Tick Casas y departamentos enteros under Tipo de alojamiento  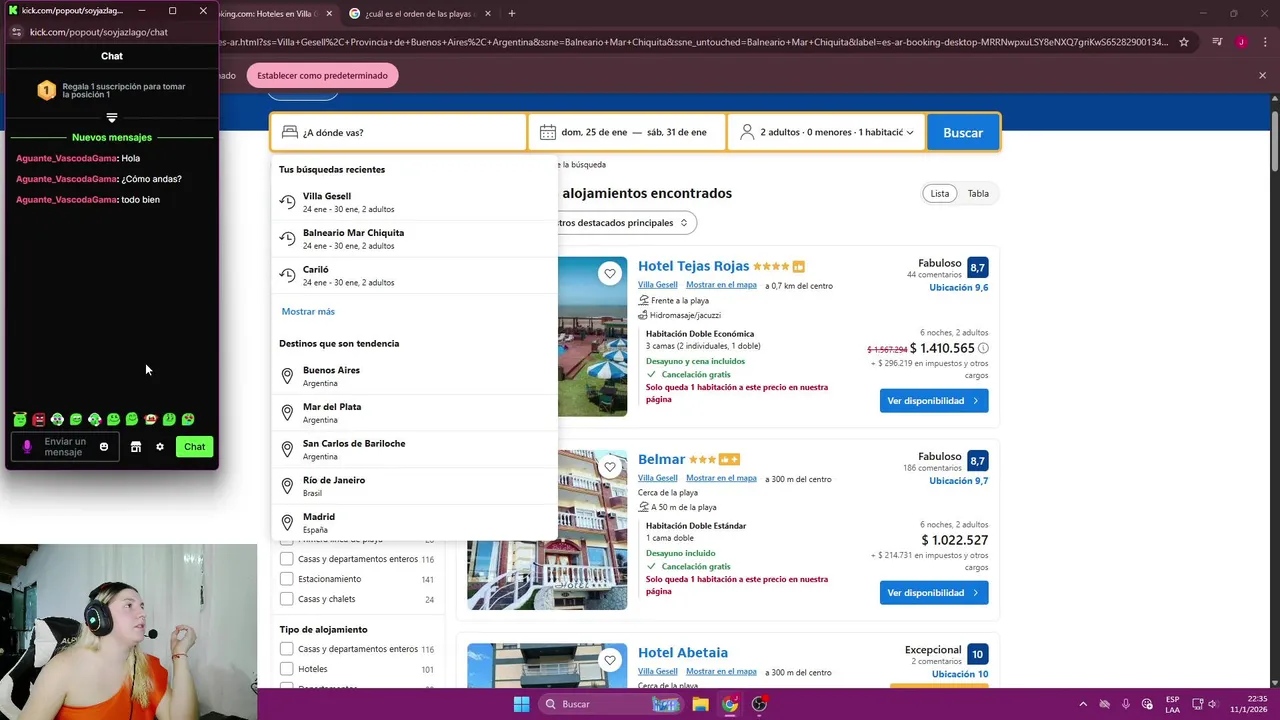pos(287,649)
